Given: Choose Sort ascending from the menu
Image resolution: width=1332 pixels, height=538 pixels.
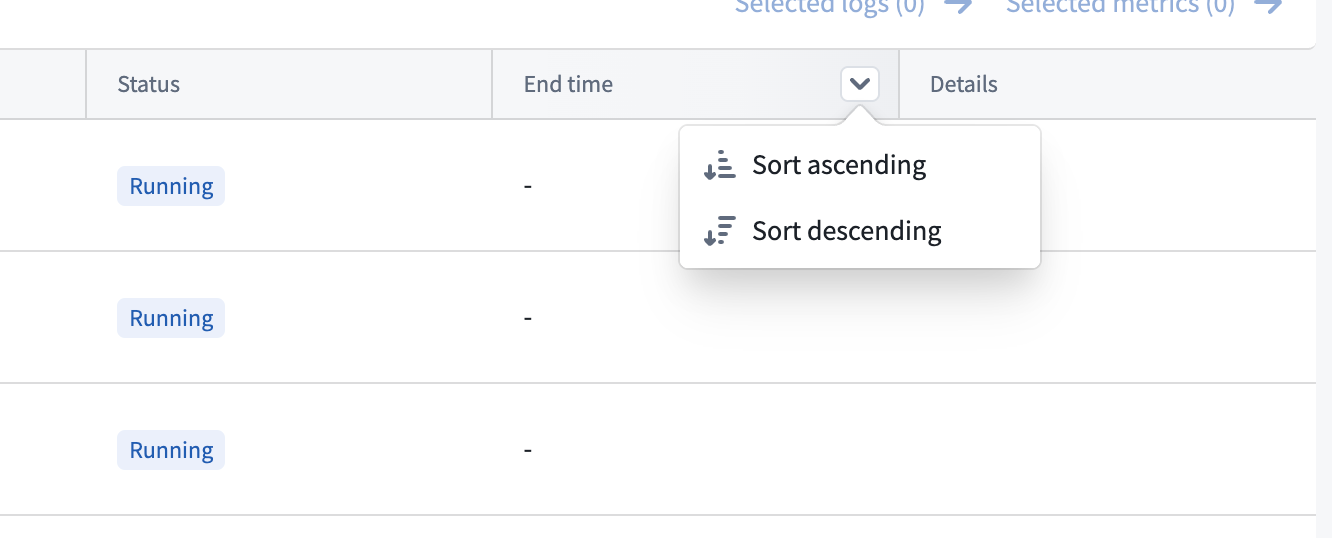Looking at the screenshot, I should click(x=839, y=165).
